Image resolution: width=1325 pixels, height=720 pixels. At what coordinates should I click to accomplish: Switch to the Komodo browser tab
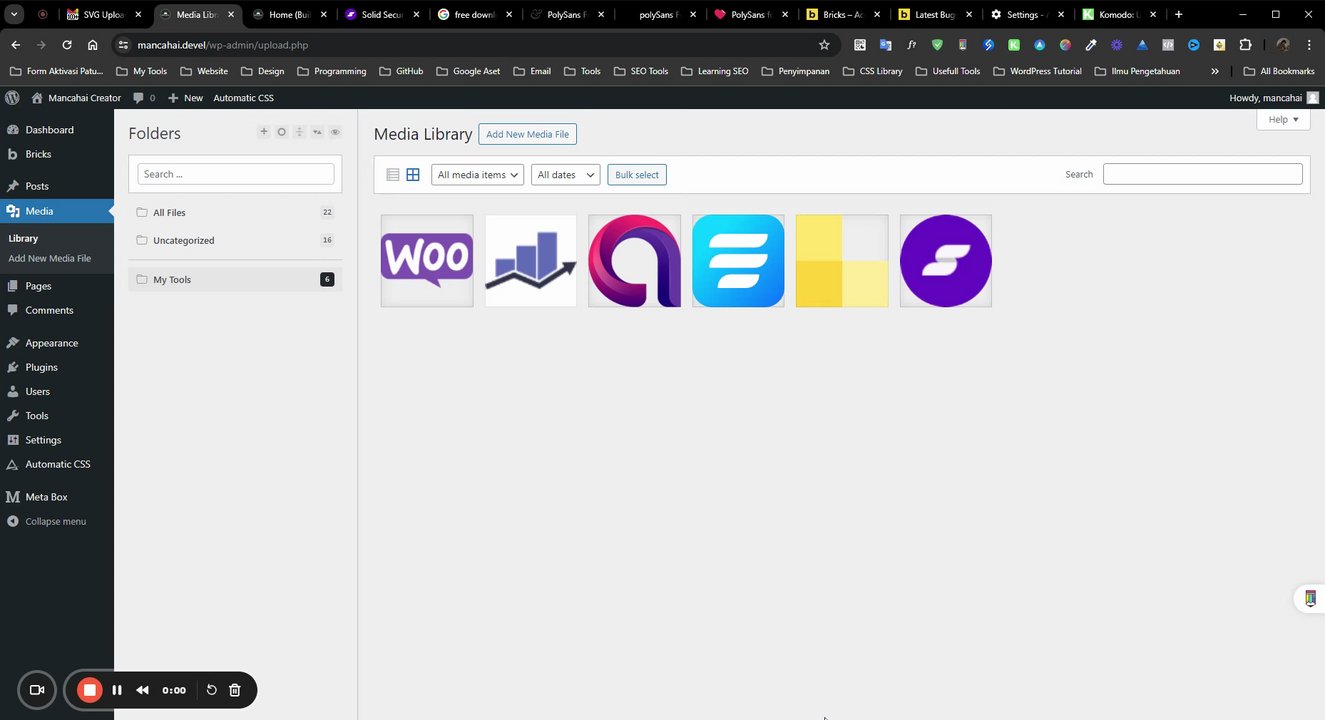(x=1121, y=15)
